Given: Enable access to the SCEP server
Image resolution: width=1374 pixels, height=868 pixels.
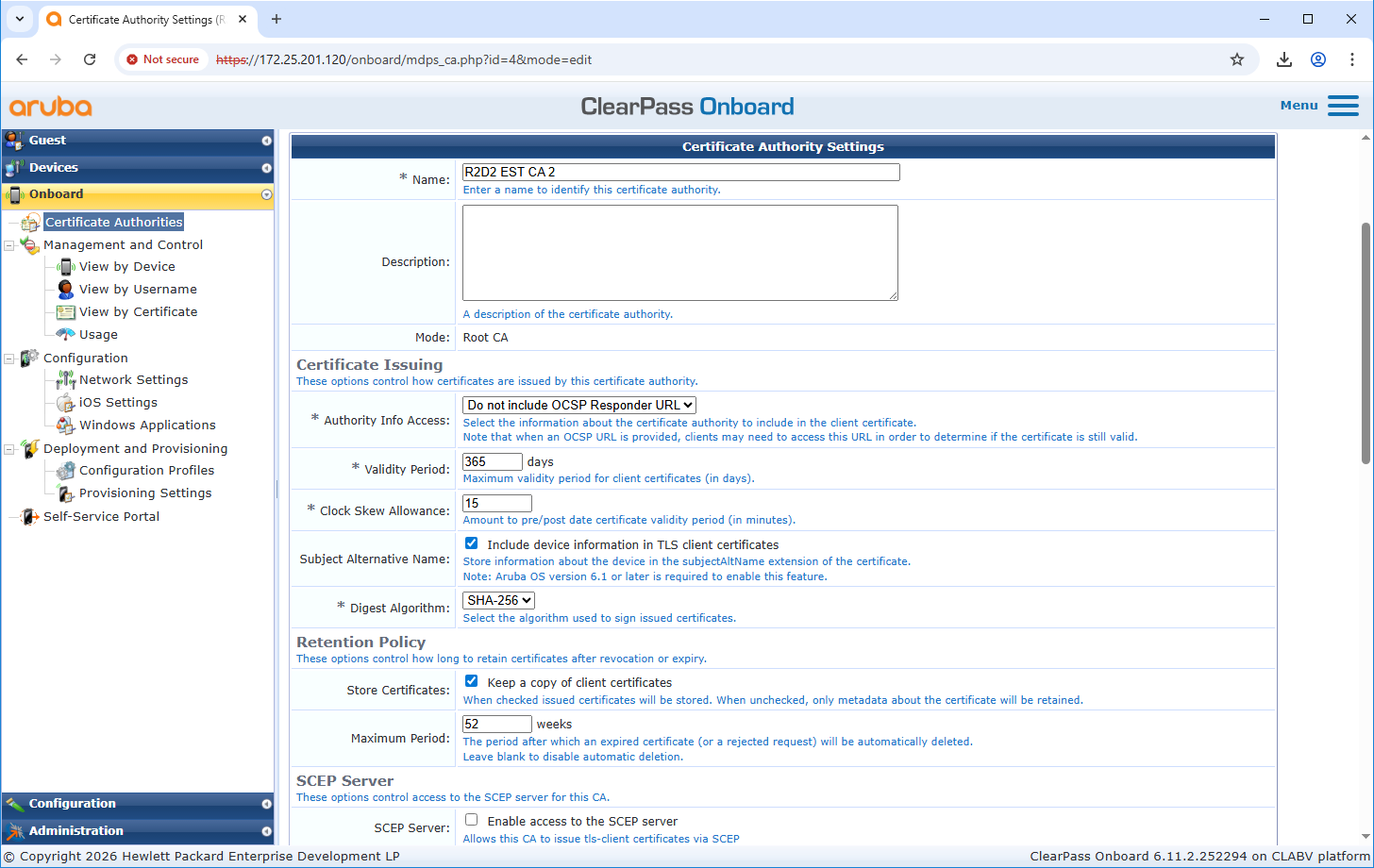Looking at the screenshot, I should click(x=472, y=820).
